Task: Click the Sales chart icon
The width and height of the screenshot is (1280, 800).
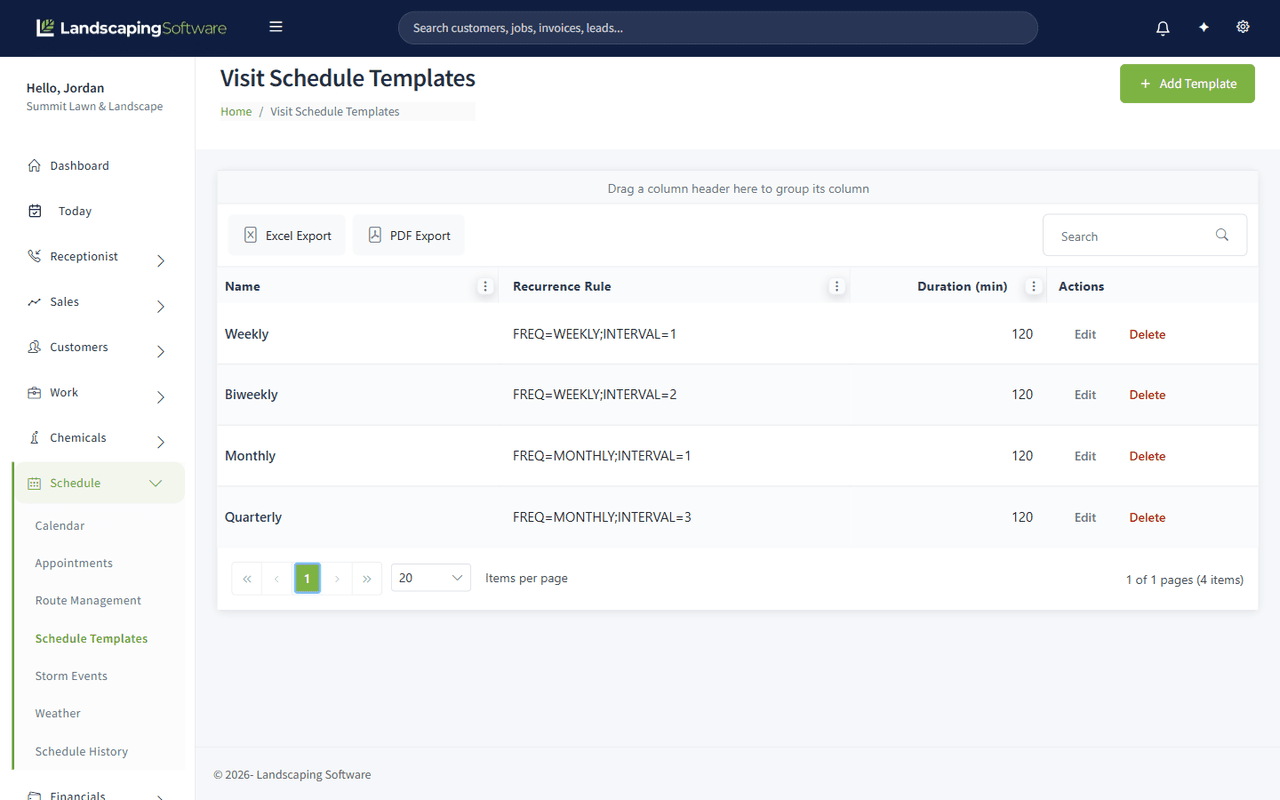Action: (35, 302)
